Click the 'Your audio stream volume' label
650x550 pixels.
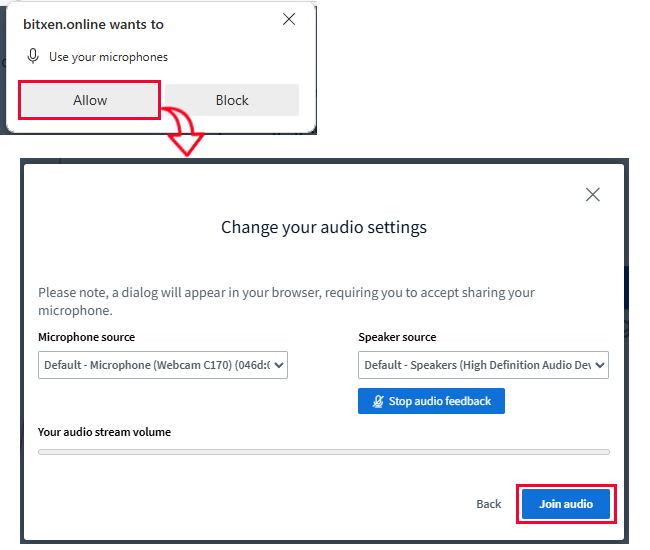[x=104, y=432]
